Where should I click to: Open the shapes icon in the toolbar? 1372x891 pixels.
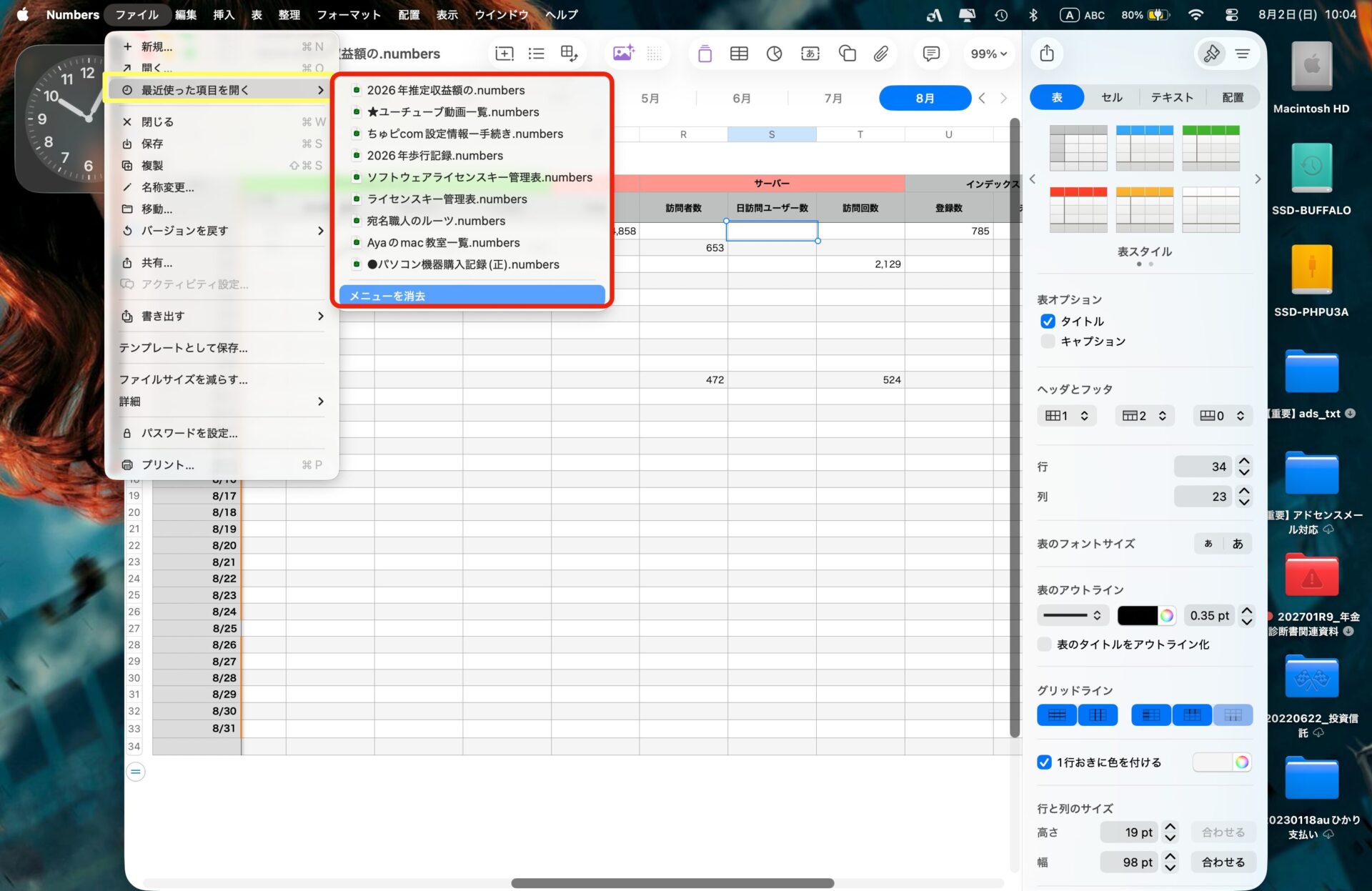(x=847, y=54)
